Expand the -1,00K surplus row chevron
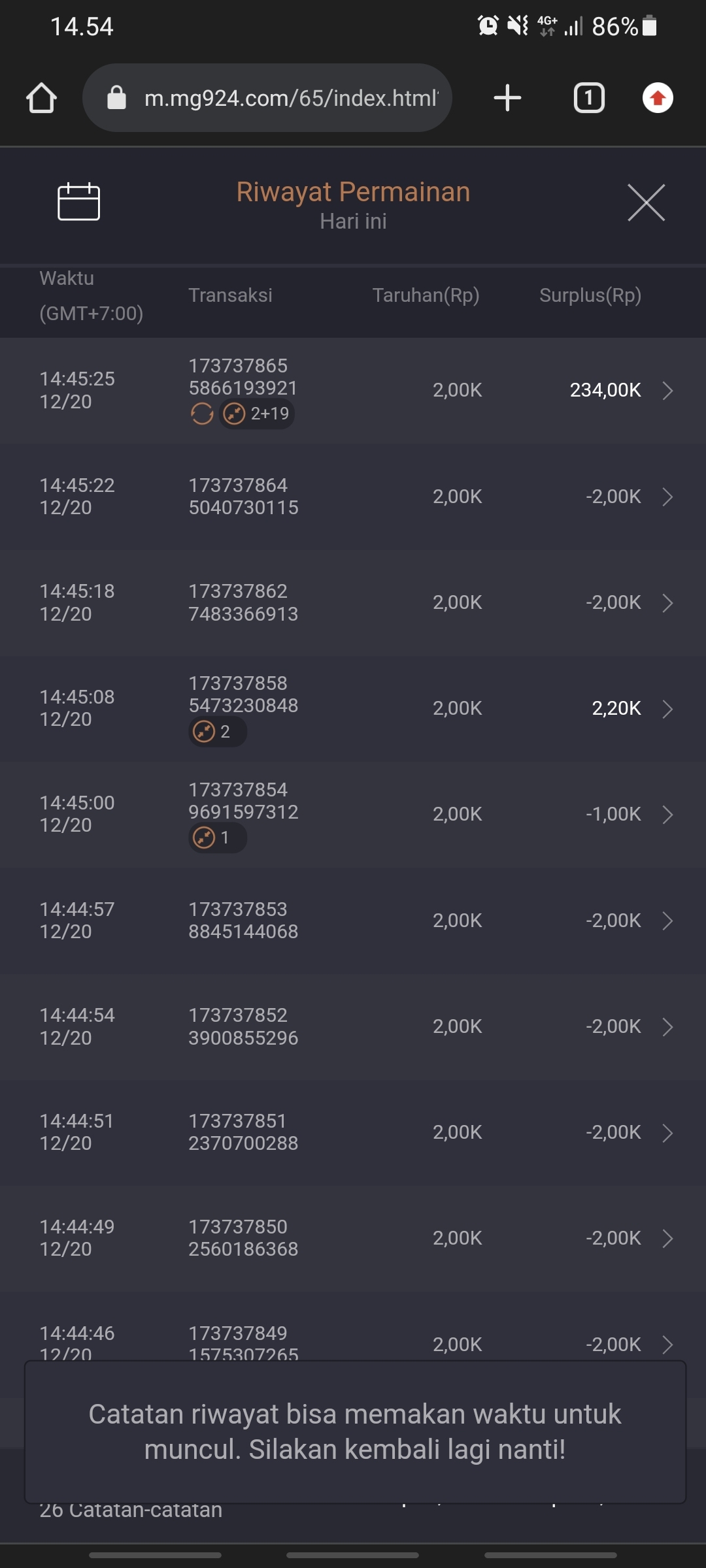The width and height of the screenshot is (706, 1568). point(667,815)
